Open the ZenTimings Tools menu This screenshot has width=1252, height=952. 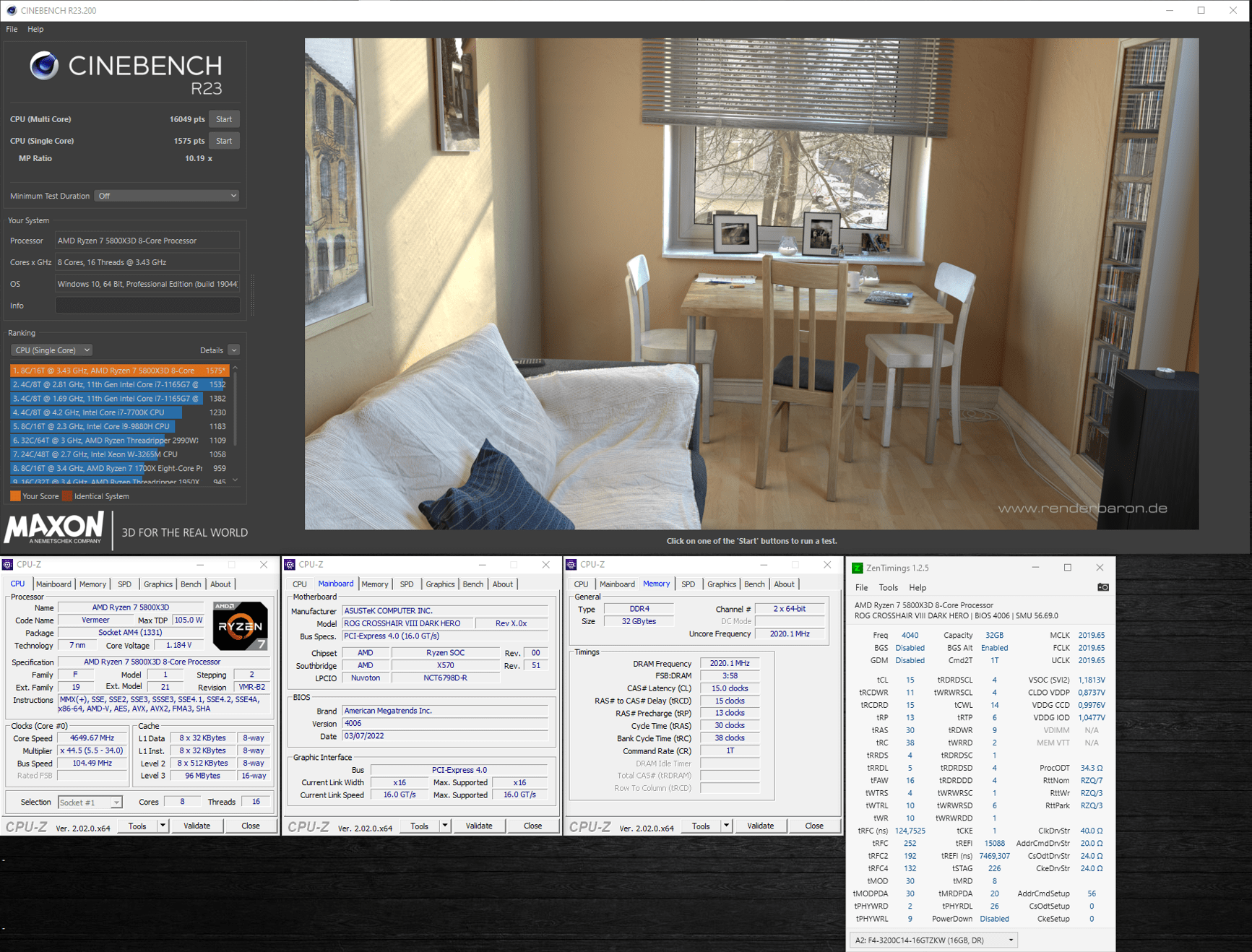888,588
